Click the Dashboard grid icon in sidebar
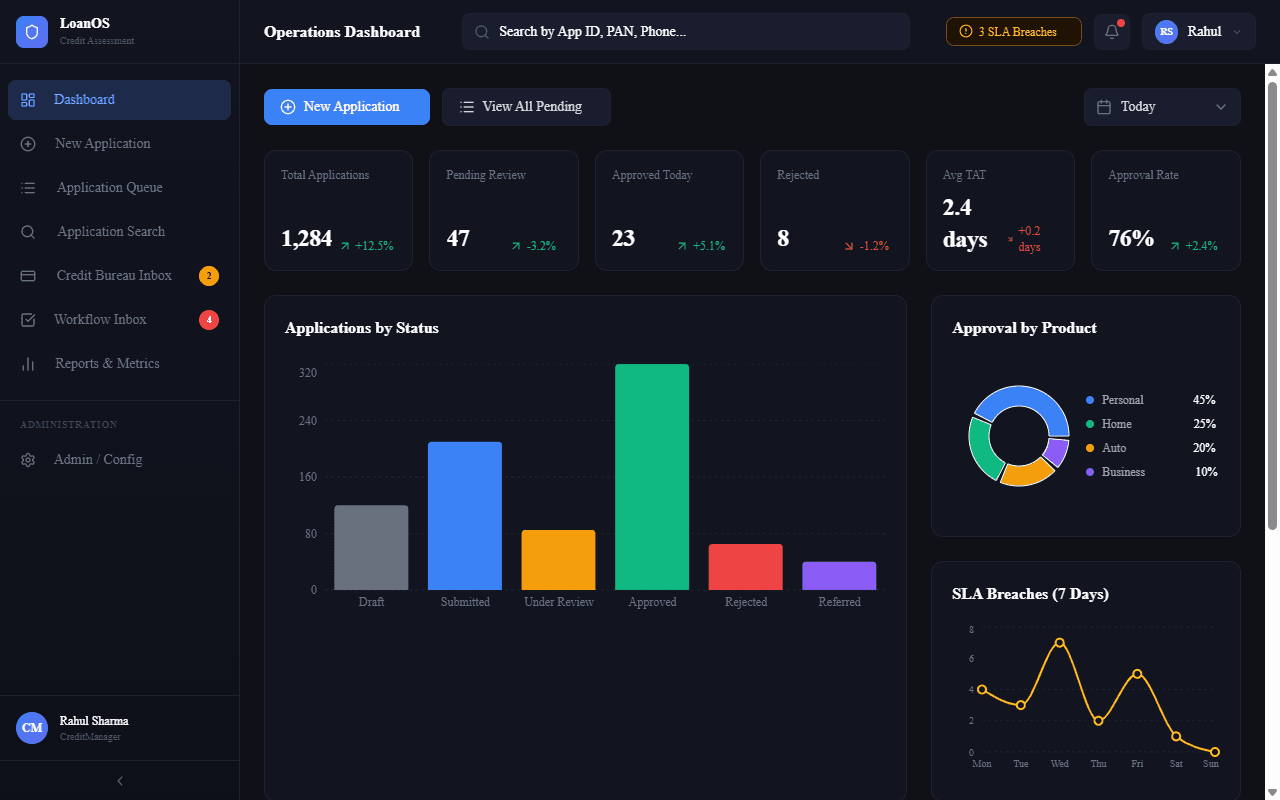 28,100
